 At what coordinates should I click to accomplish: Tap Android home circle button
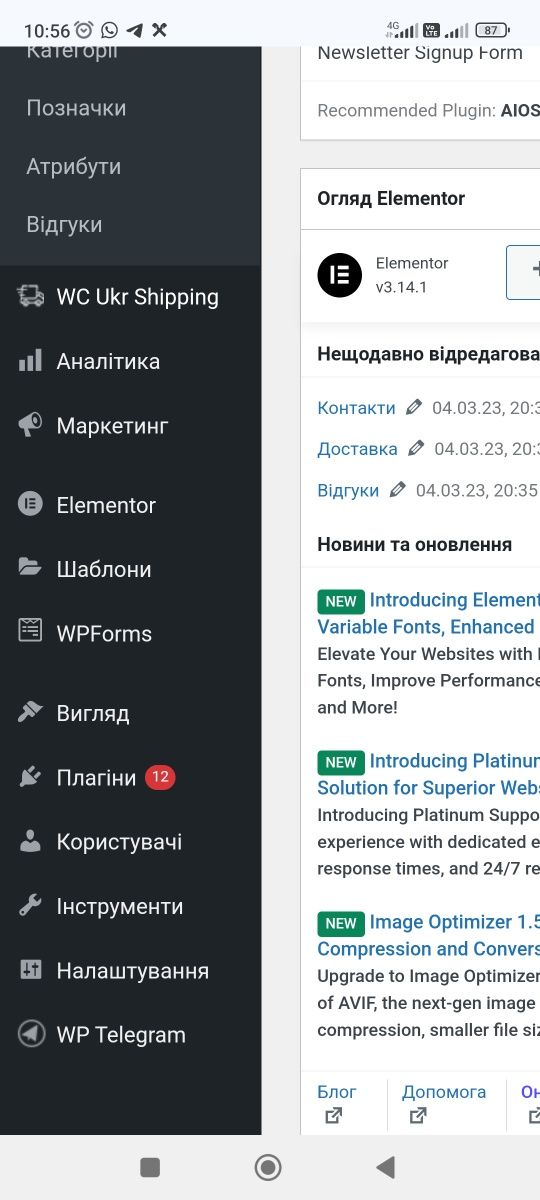268,1167
